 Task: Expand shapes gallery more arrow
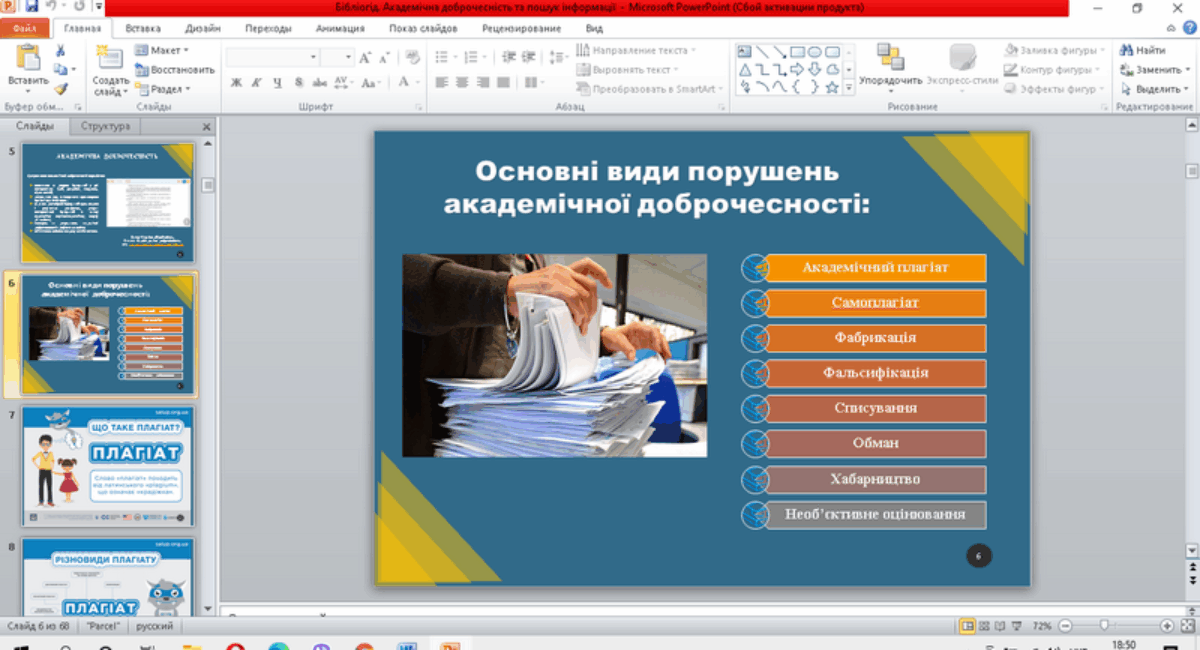point(849,88)
